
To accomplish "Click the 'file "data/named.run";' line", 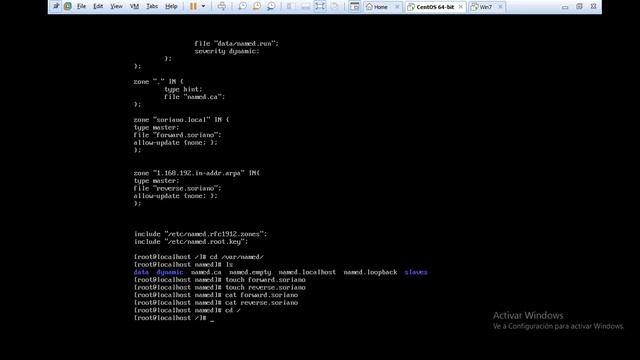I will pos(236,43).
